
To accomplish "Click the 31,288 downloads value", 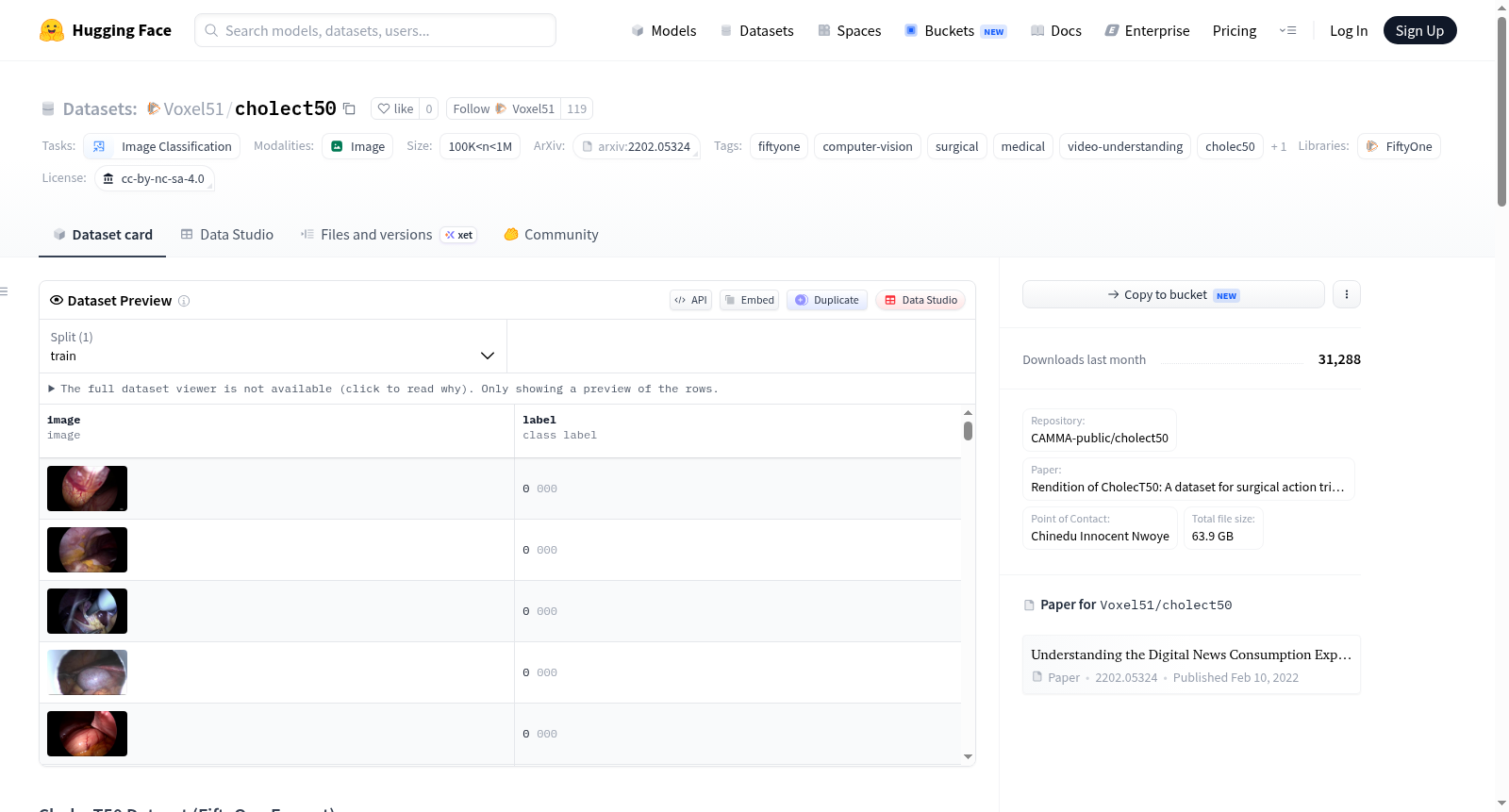I will (x=1339, y=359).
